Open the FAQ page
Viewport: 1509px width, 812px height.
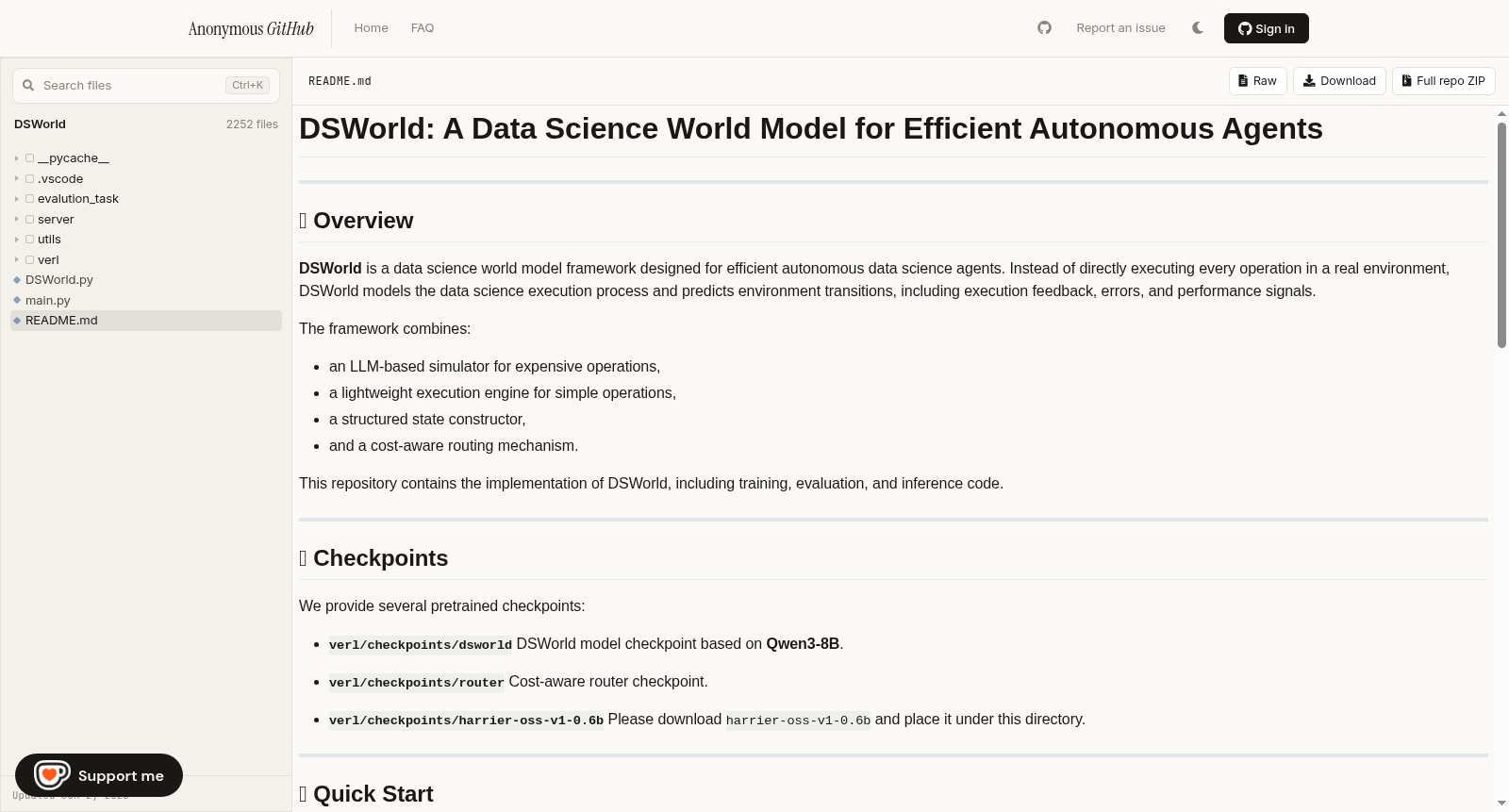click(423, 28)
